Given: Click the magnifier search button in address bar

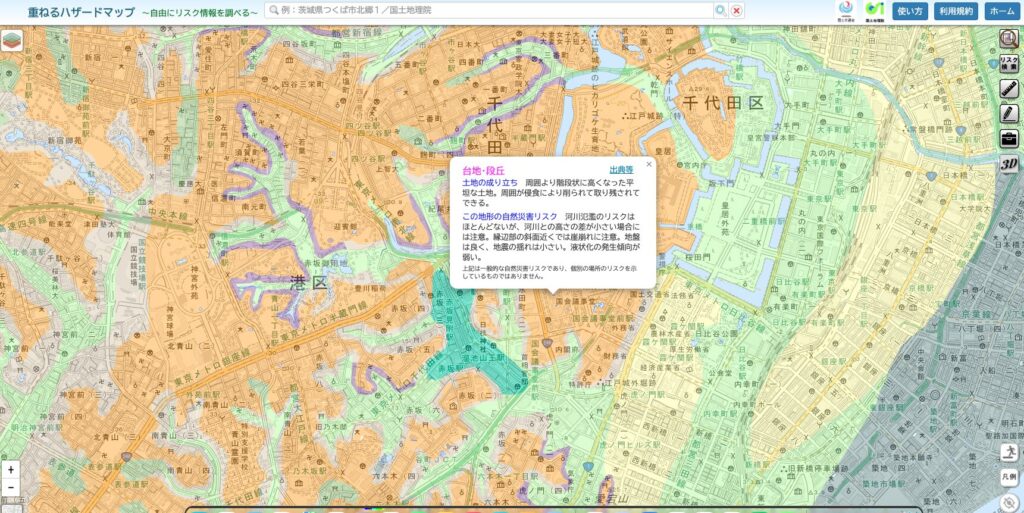Looking at the screenshot, I should click(720, 10).
